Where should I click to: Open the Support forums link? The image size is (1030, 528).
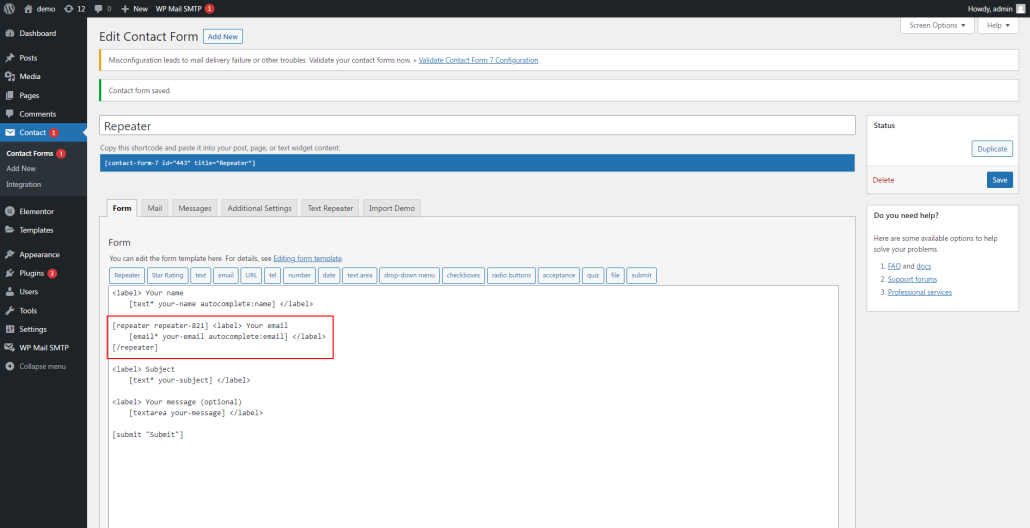(x=912, y=279)
